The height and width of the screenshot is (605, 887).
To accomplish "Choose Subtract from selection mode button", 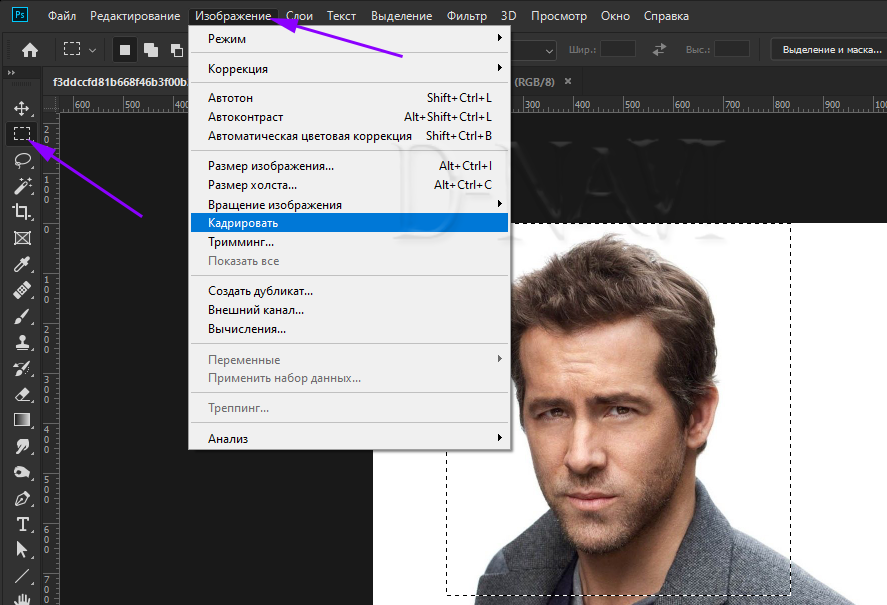I will pyautogui.click(x=176, y=50).
